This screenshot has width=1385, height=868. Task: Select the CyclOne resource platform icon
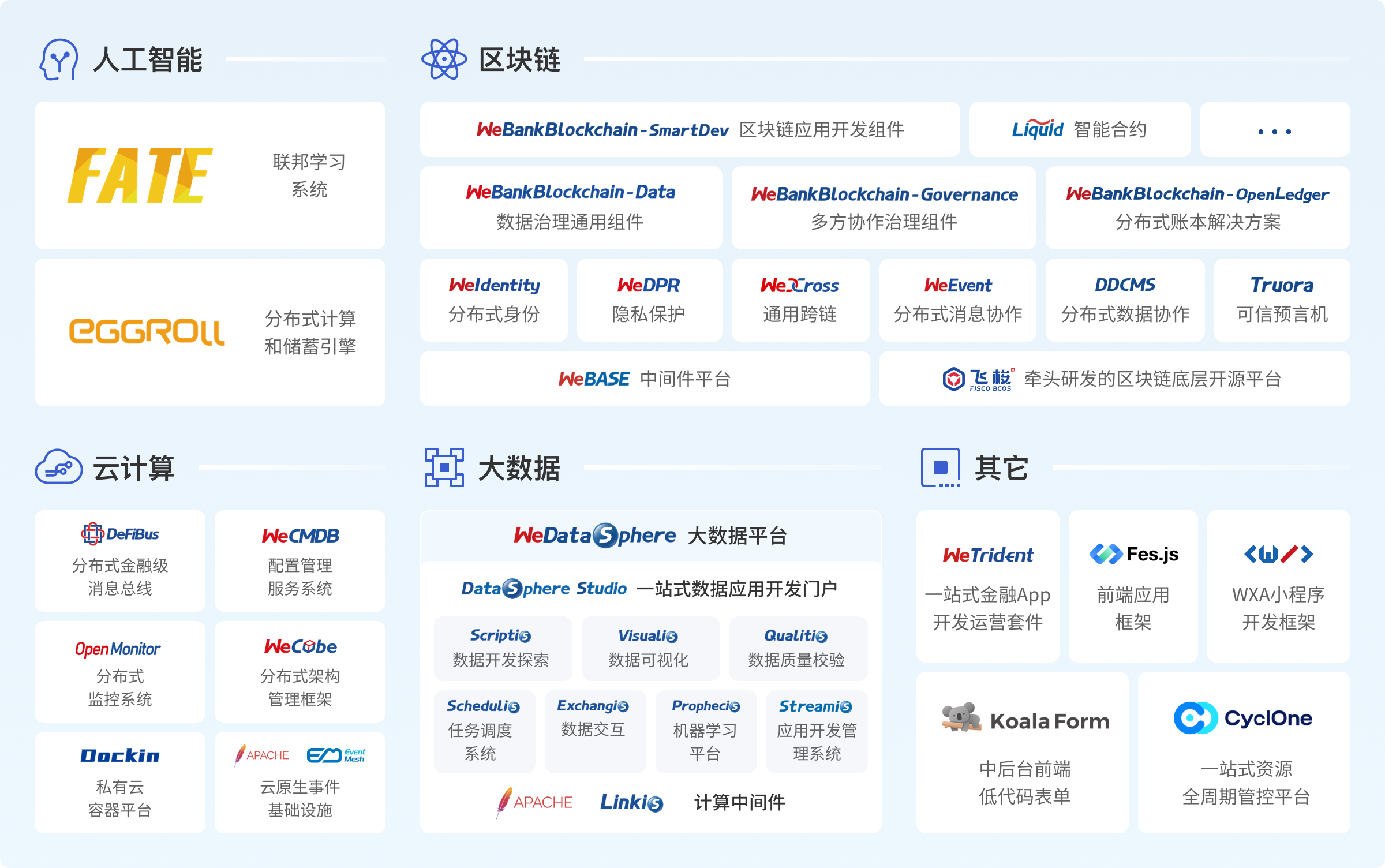1196,717
